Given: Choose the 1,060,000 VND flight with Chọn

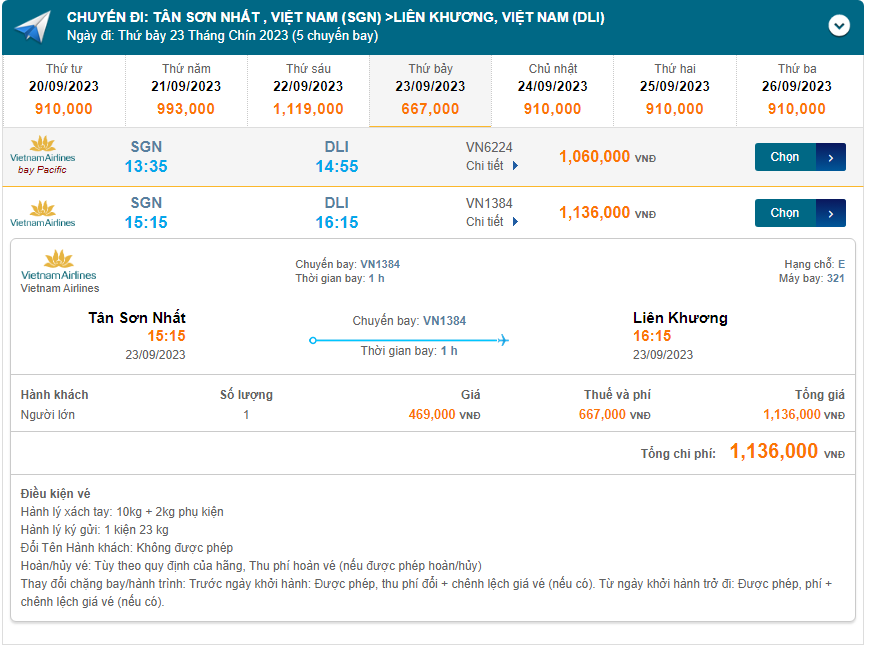Looking at the screenshot, I should tap(786, 157).
